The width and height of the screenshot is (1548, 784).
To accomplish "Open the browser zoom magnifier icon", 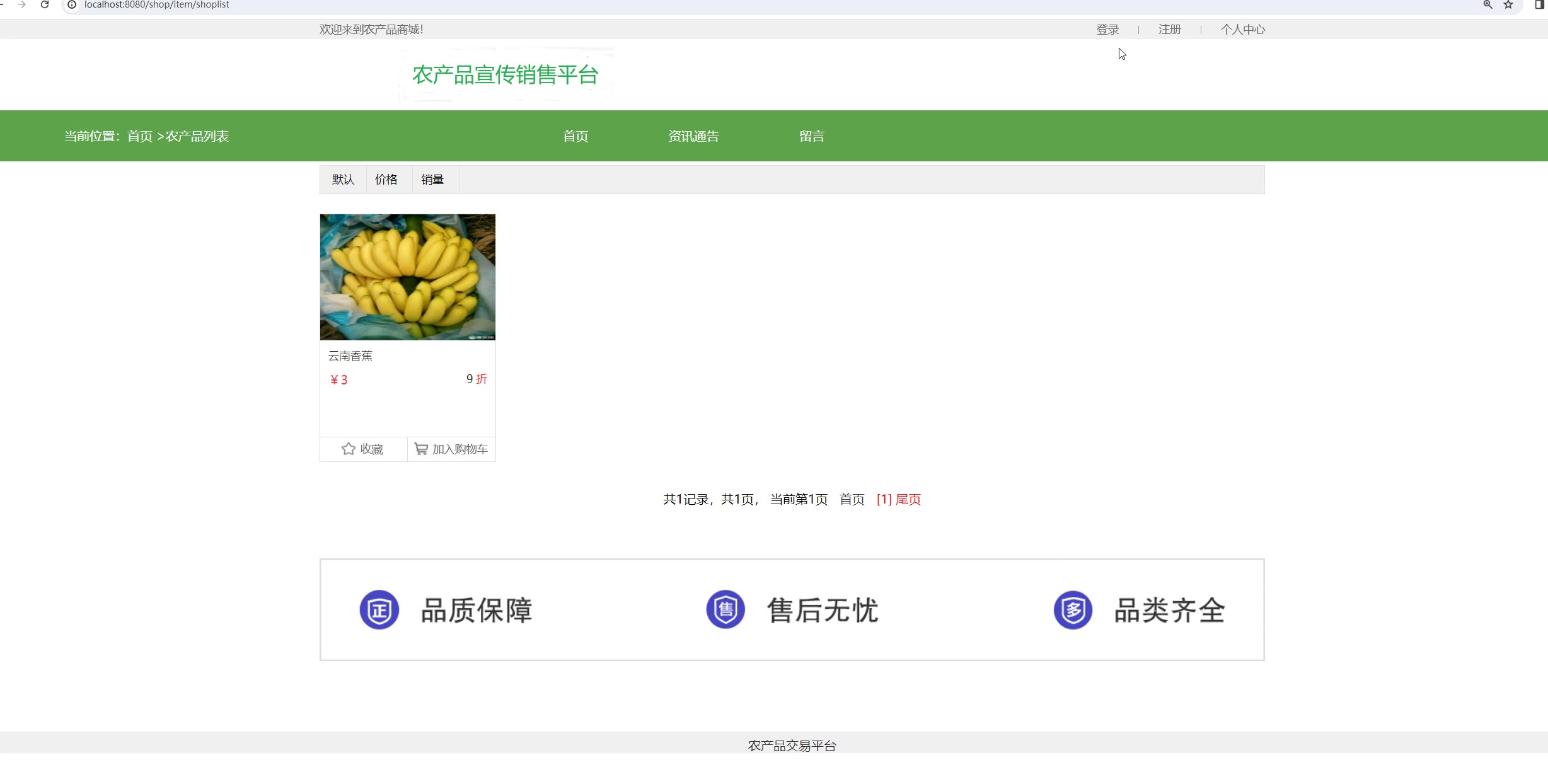I will tap(1487, 4).
